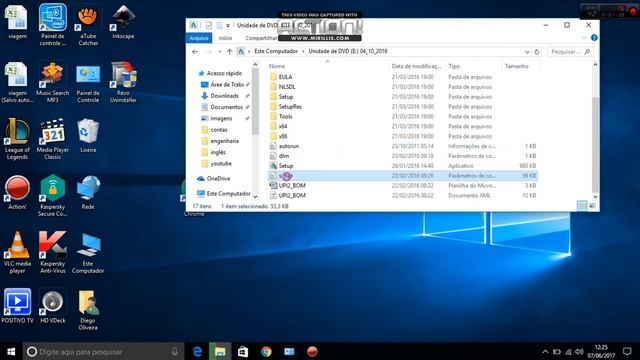Open Google Chrome from the taskbar
The height and width of the screenshot is (360, 640).
click(x=266, y=351)
